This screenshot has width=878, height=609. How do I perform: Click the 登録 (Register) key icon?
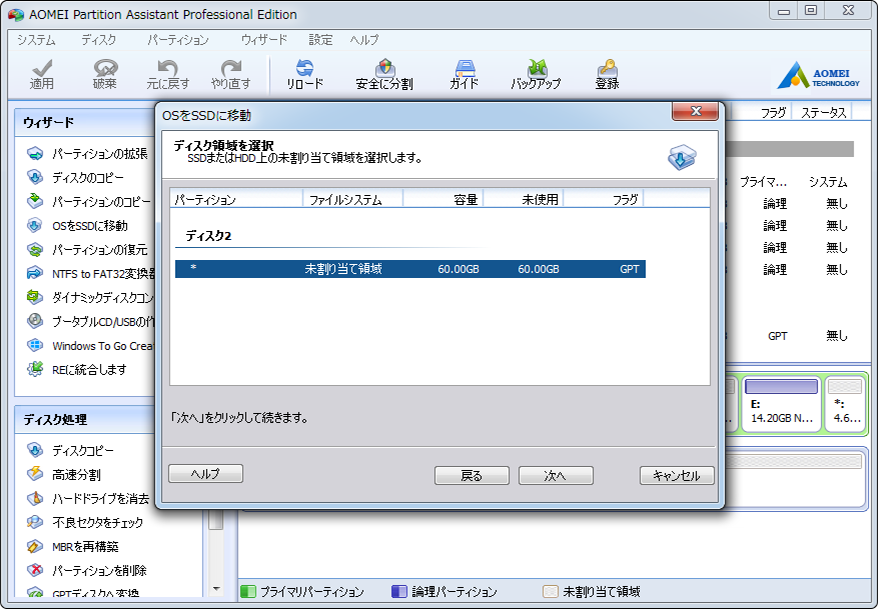(x=607, y=68)
